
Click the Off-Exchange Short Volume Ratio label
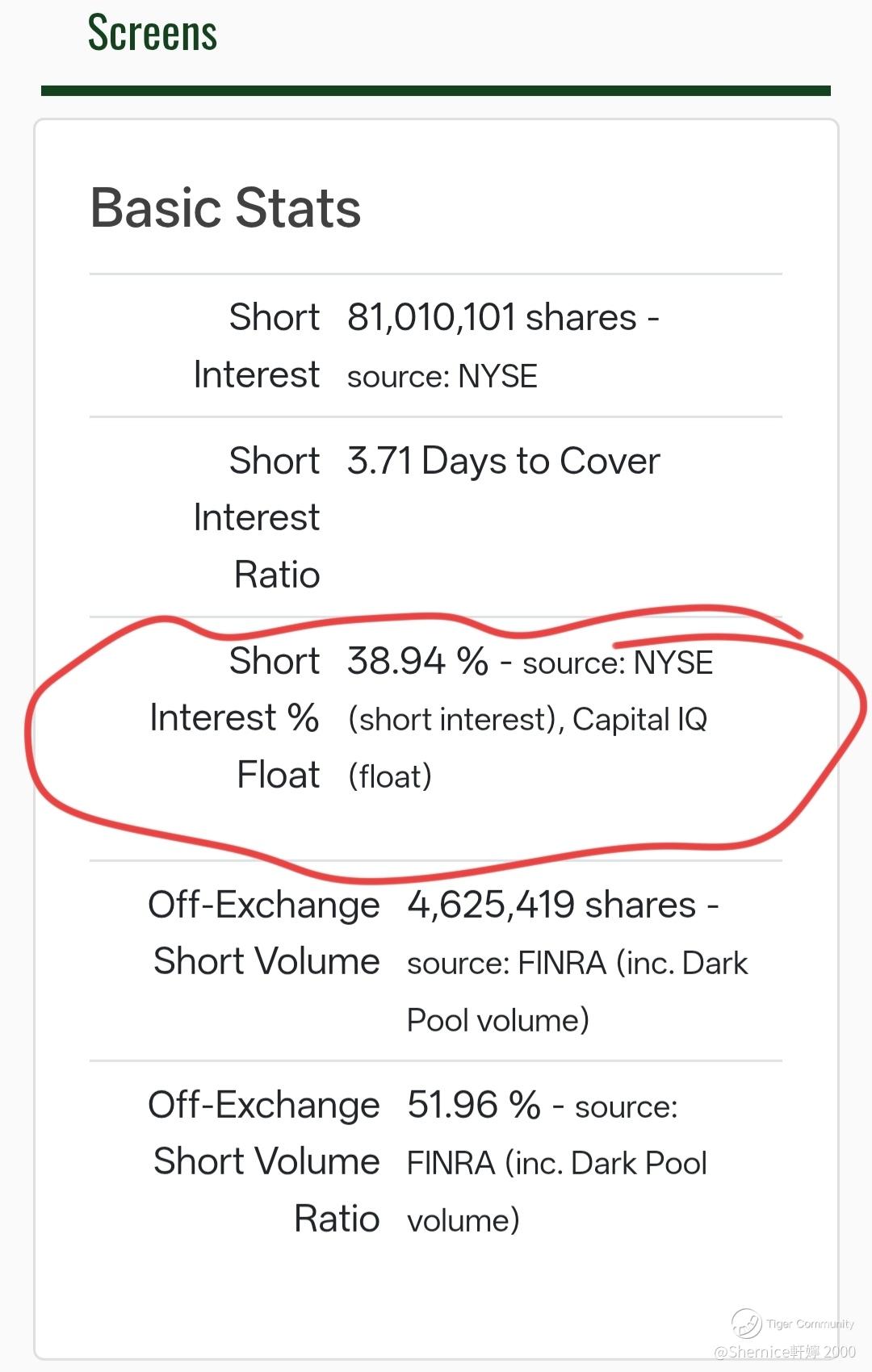coord(264,1161)
